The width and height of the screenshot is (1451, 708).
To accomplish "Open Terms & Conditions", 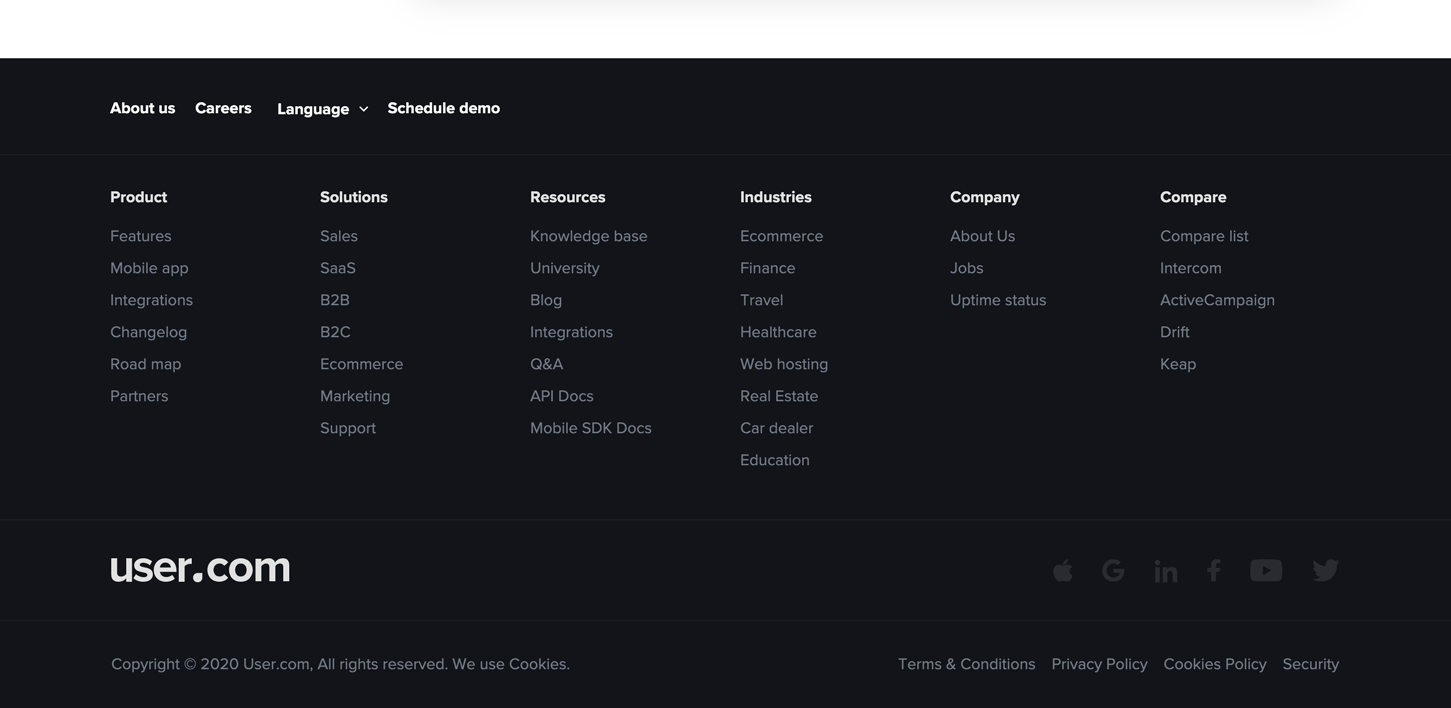I will tap(966, 664).
